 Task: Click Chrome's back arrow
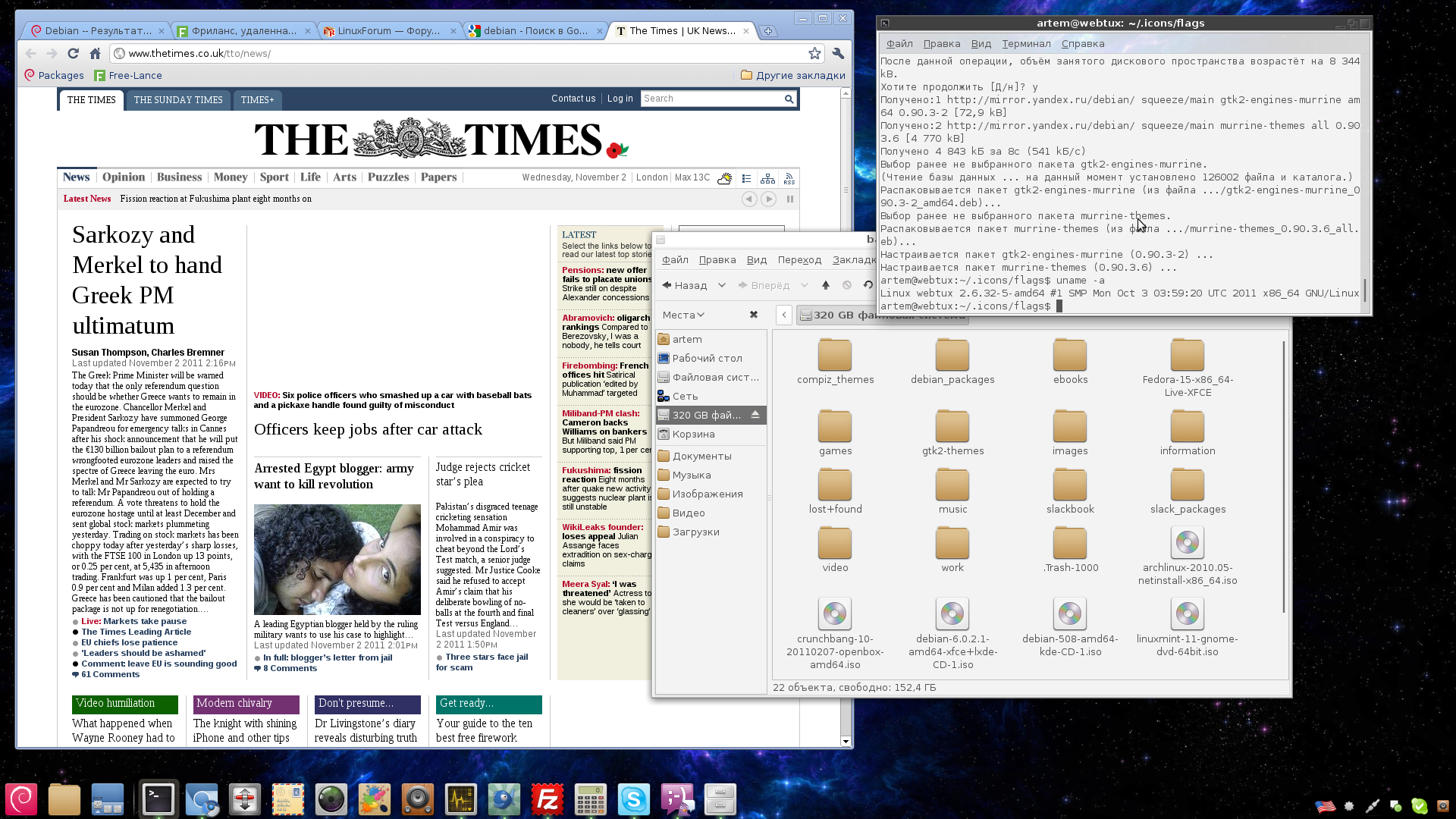pos(30,54)
